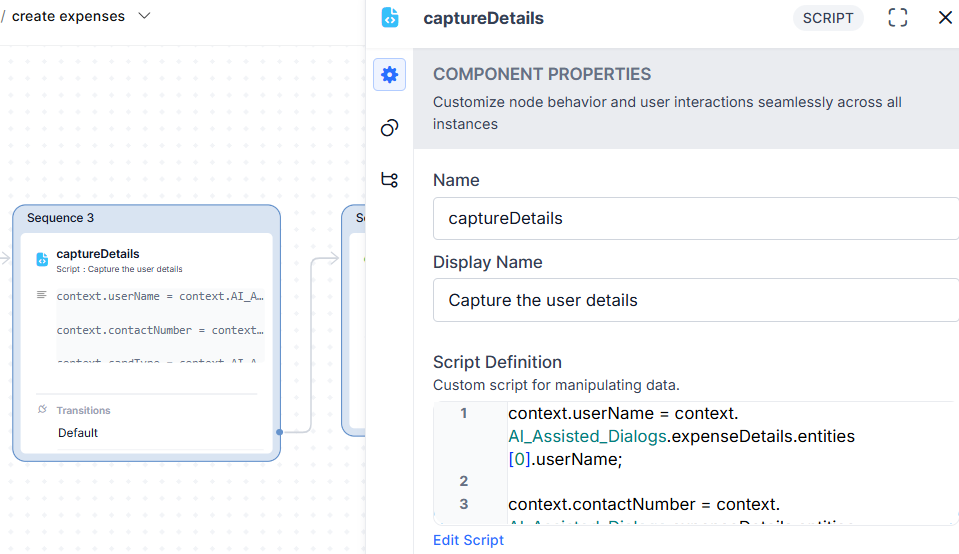Select the Default transition in node
Screen dimensions: 959x554
(78, 433)
